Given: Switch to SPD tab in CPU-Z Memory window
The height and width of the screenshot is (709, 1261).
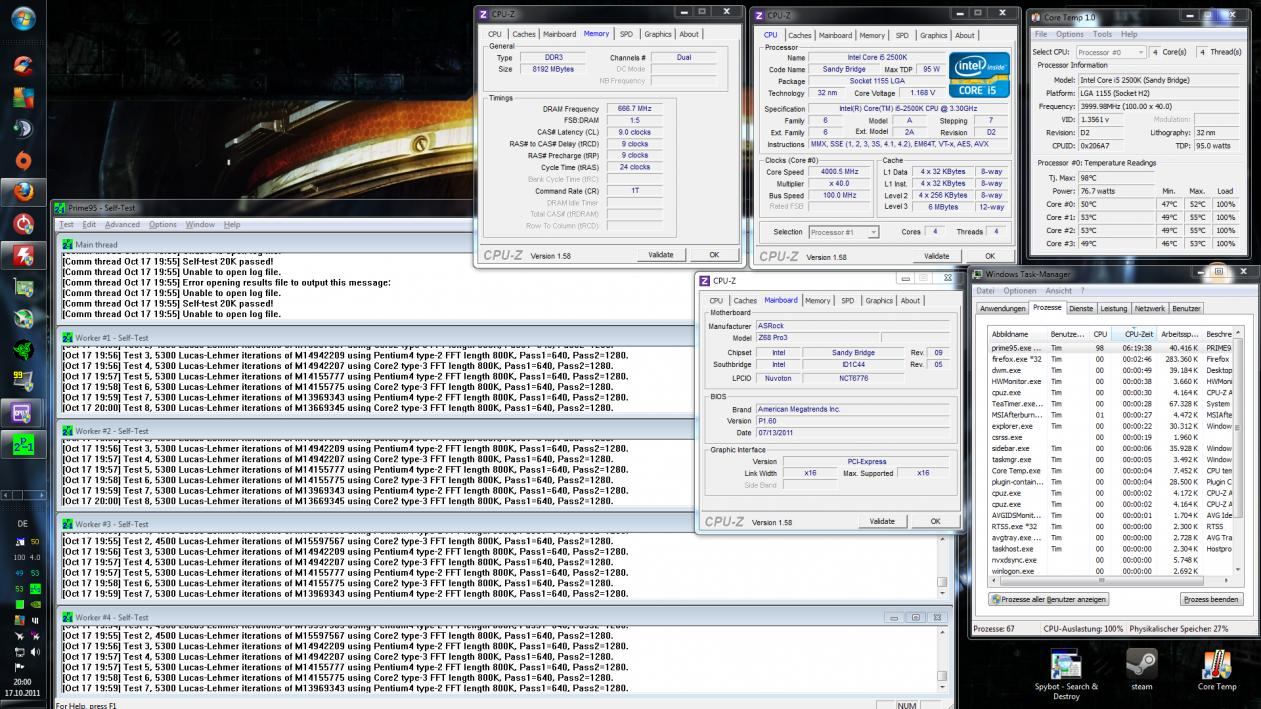Looking at the screenshot, I should (626, 34).
